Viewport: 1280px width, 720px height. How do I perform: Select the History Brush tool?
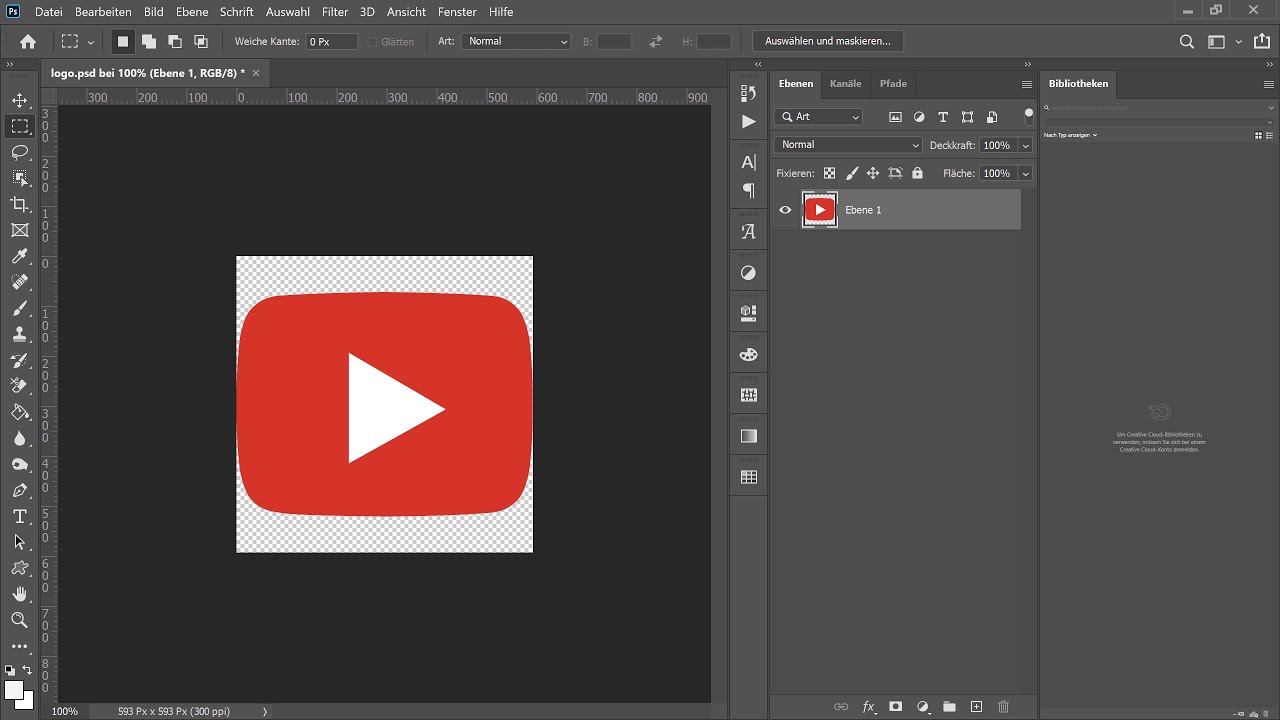(x=19, y=361)
